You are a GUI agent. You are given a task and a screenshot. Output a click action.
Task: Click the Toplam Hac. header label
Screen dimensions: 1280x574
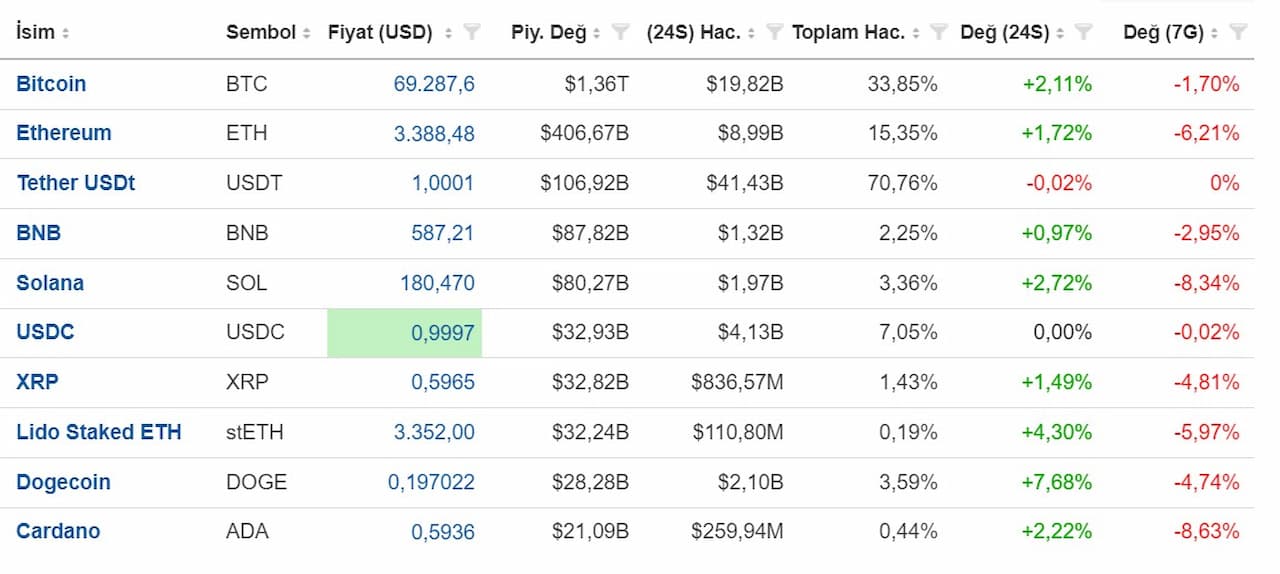point(848,32)
